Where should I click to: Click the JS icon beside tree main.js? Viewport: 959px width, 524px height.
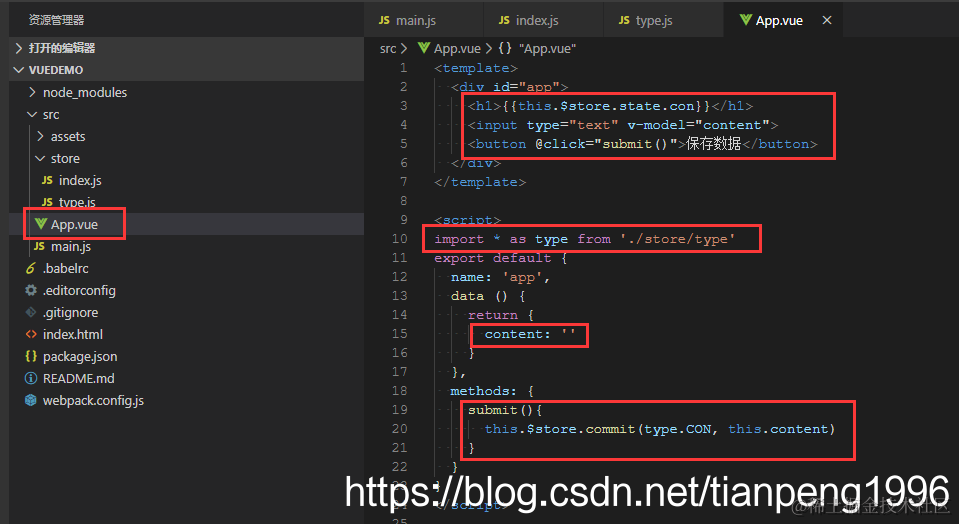39,246
